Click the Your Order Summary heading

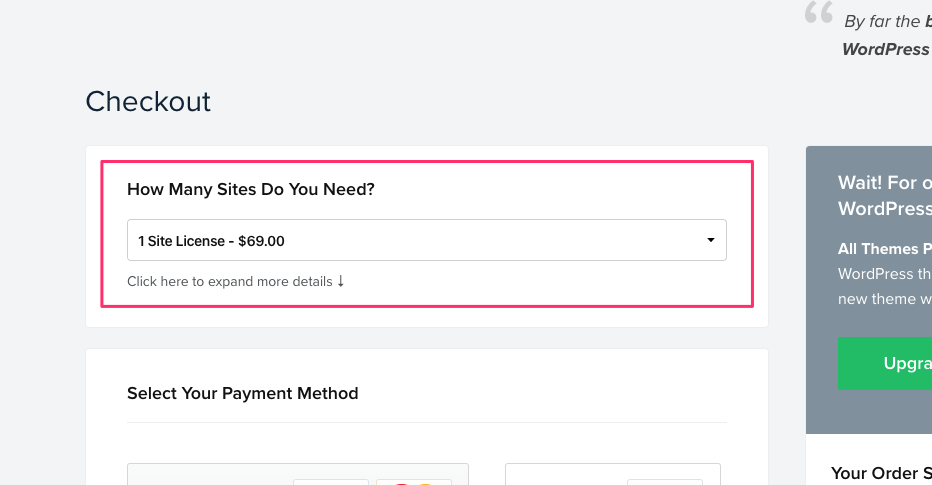[881, 473]
